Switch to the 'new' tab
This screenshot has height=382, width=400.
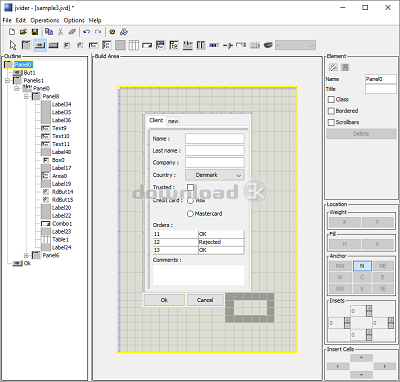pyautogui.click(x=173, y=121)
